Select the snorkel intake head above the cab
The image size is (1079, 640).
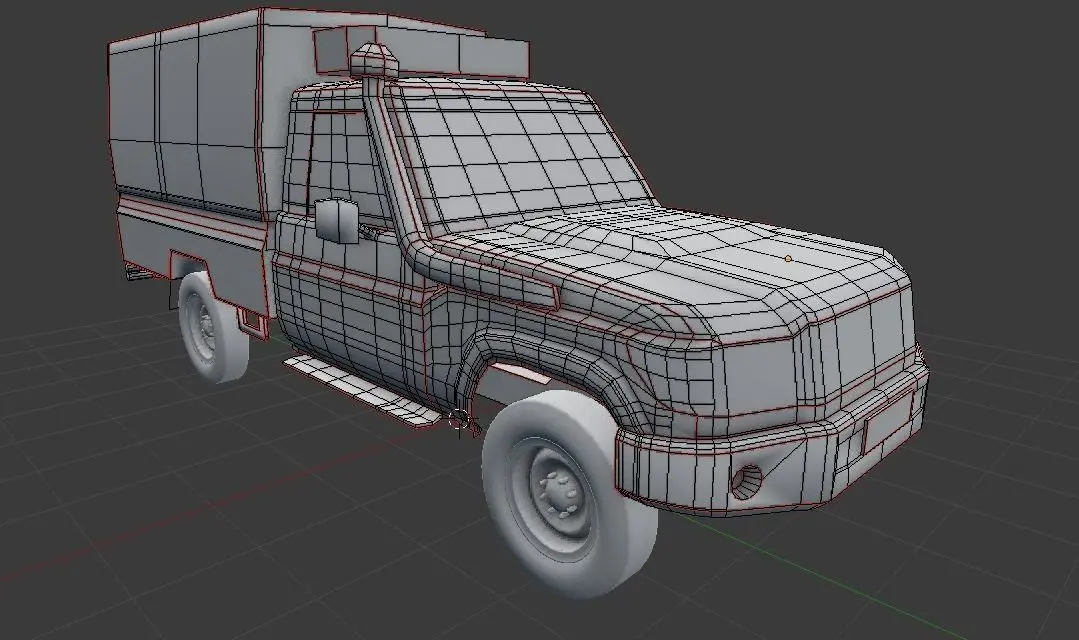[374, 59]
